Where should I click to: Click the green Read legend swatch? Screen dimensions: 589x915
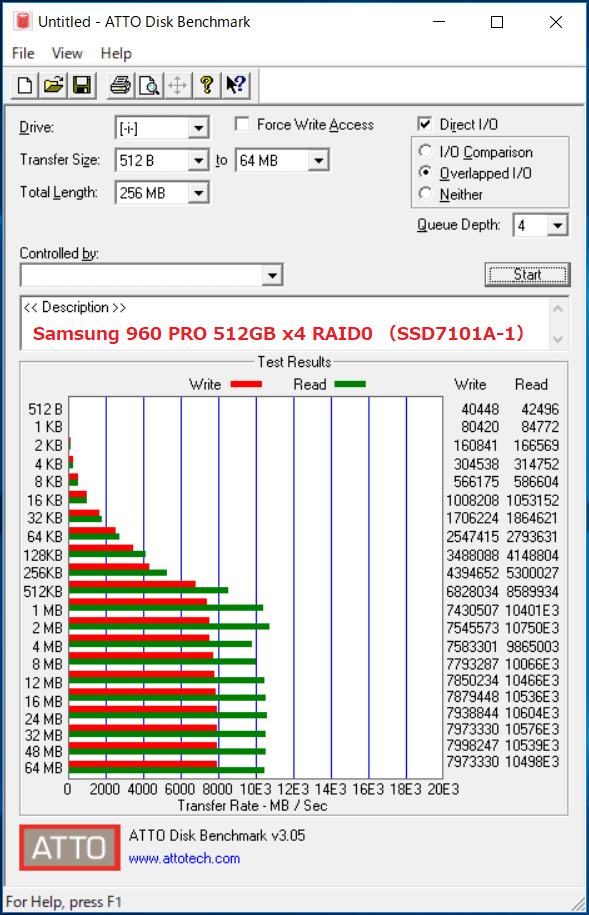point(350,384)
